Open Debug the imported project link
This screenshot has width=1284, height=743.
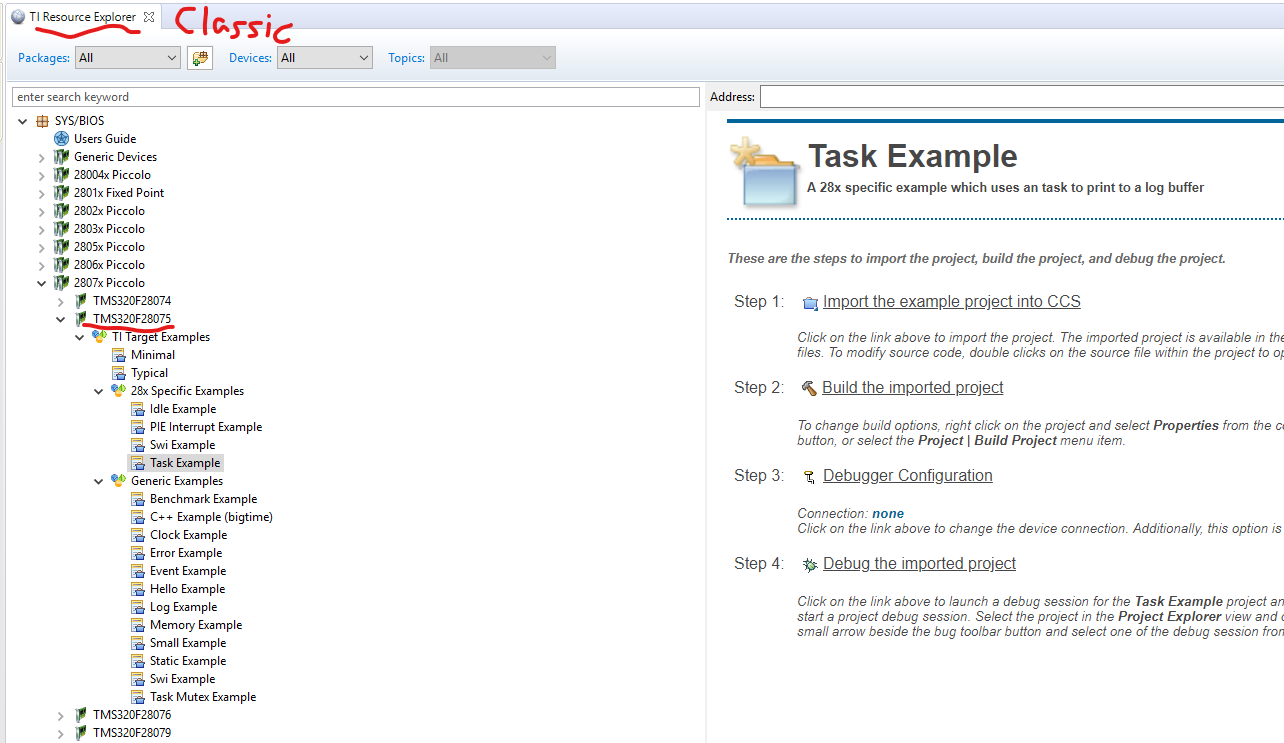[x=919, y=564]
